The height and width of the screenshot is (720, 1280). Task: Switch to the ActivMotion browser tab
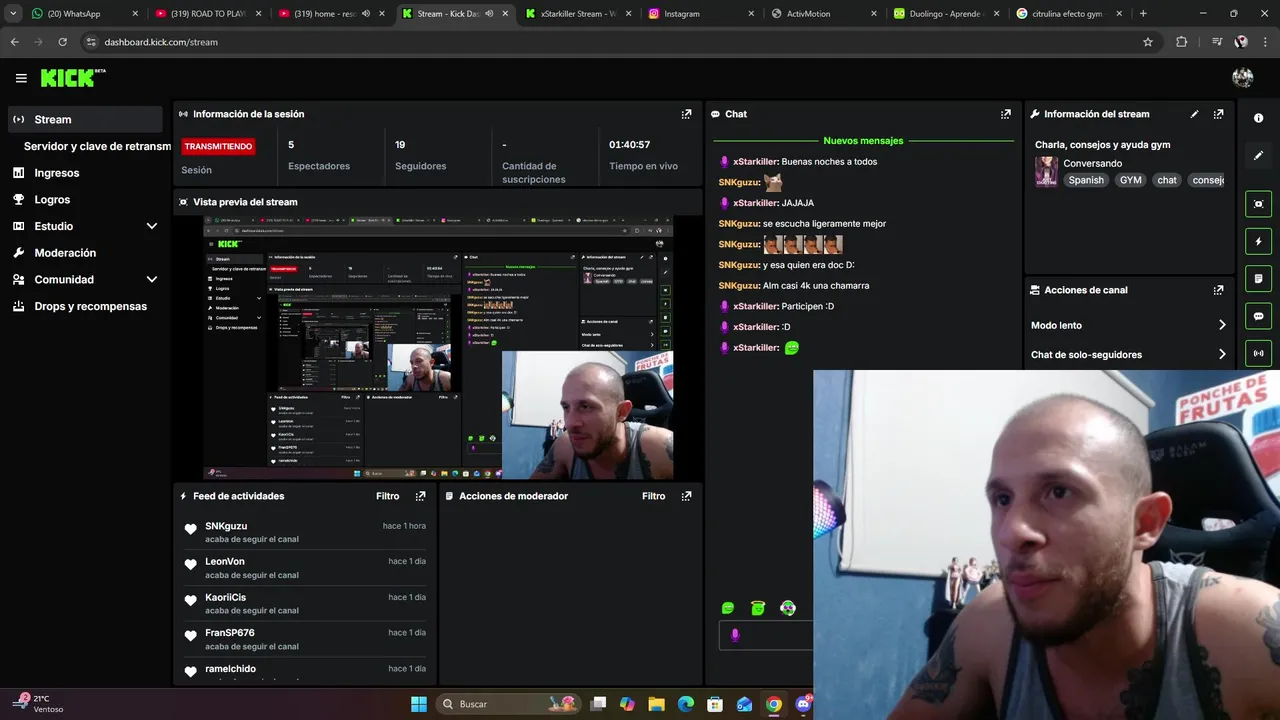pos(823,14)
